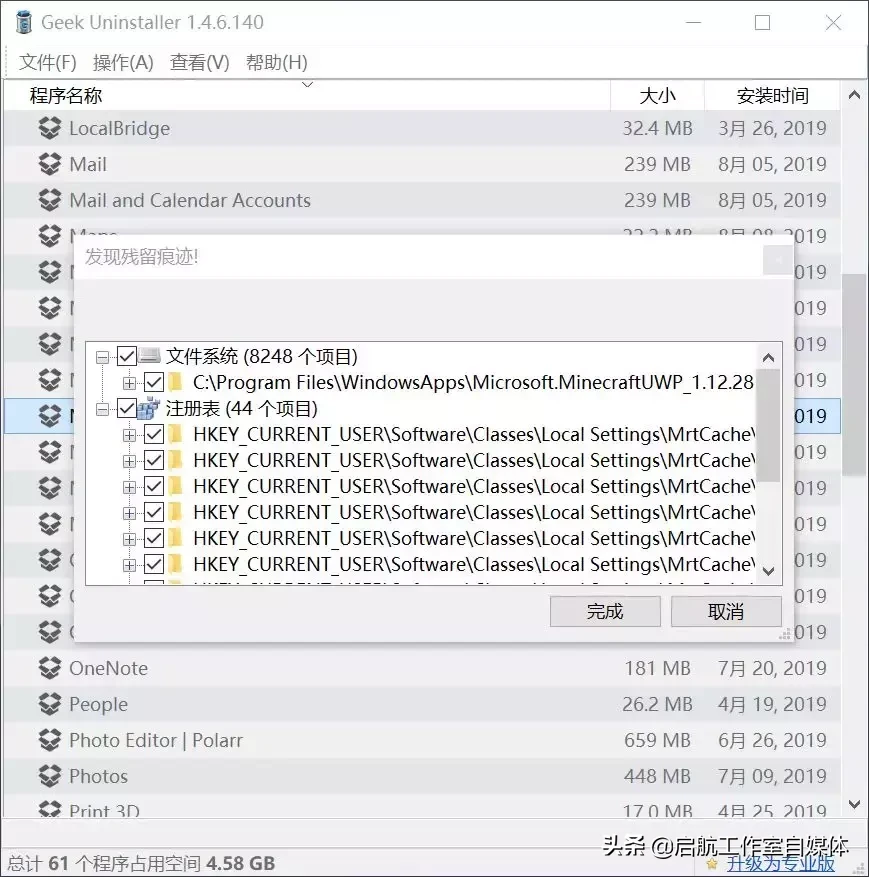Click the OneNote package icon
869x877 pixels.
pyautogui.click(x=50, y=668)
